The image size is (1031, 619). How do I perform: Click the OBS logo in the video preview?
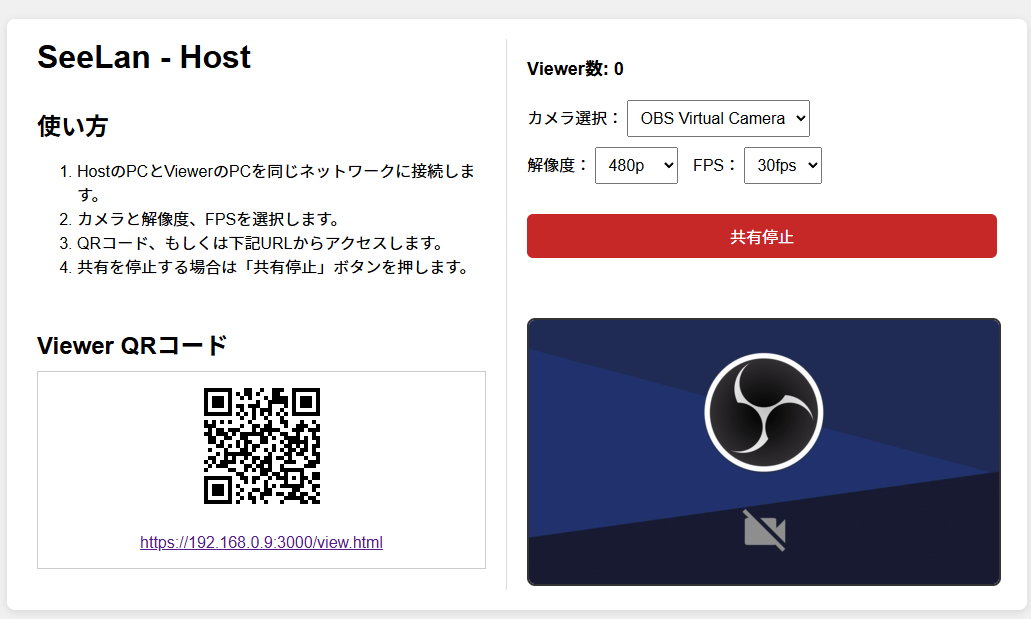763,411
